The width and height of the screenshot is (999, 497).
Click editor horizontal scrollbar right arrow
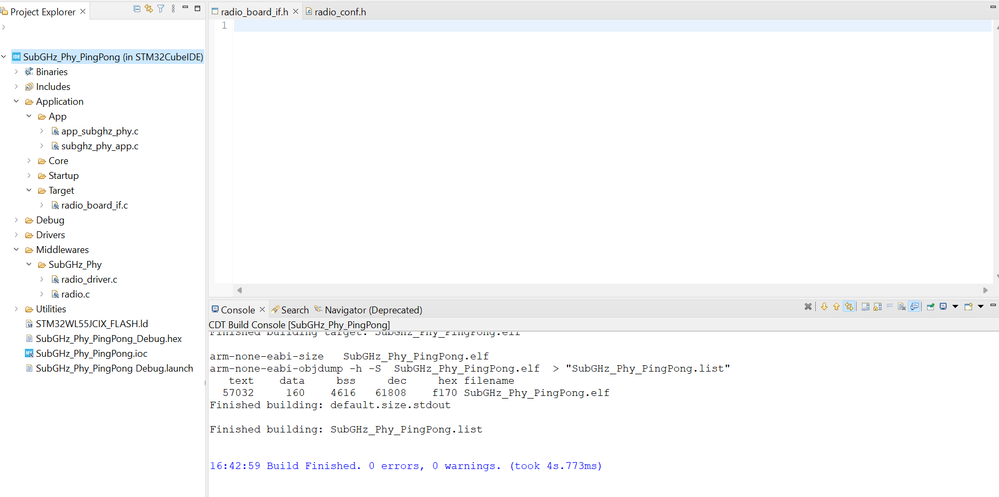[x=985, y=290]
